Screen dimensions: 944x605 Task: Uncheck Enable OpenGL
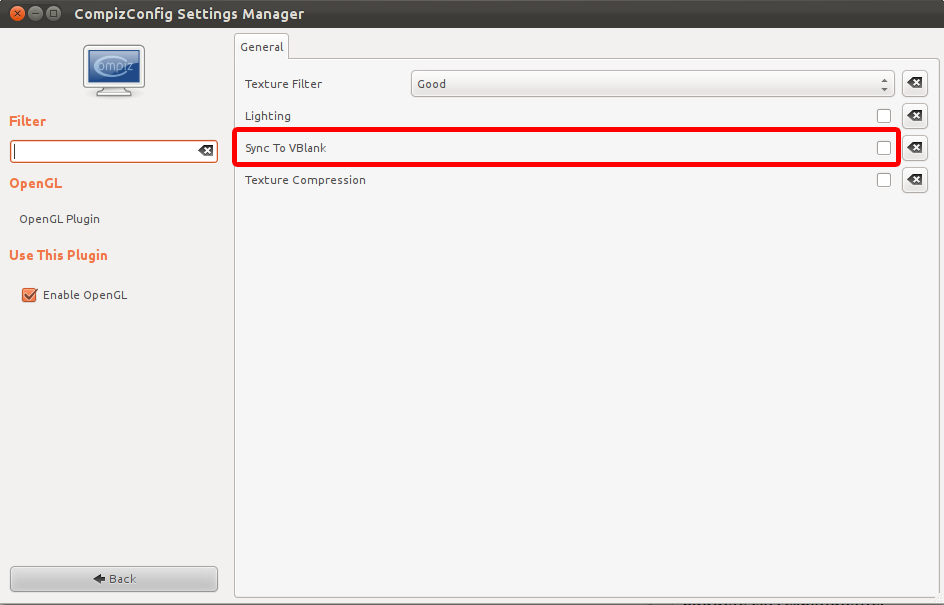(30, 295)
